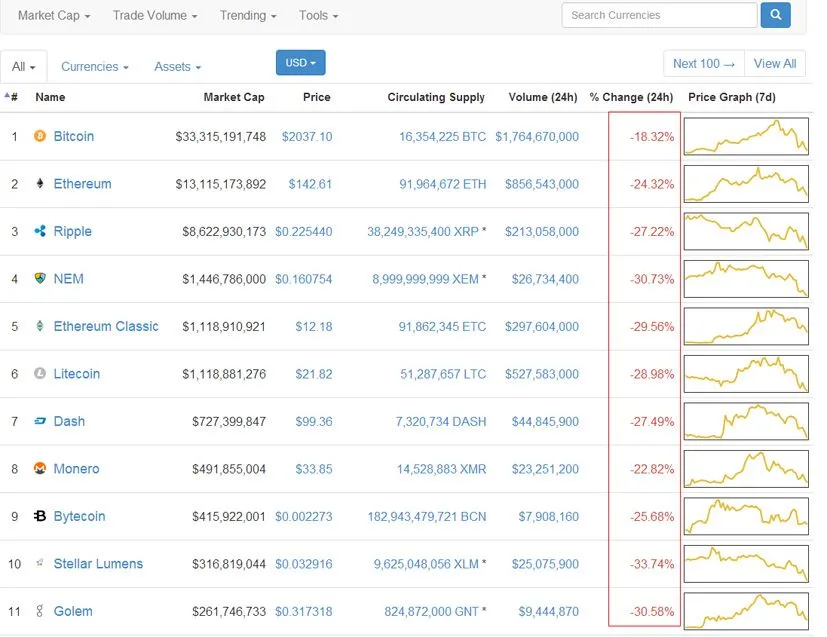Click Bitcoin market cap $33,315,191,748
827x637 pixels.
click(220, 137)
